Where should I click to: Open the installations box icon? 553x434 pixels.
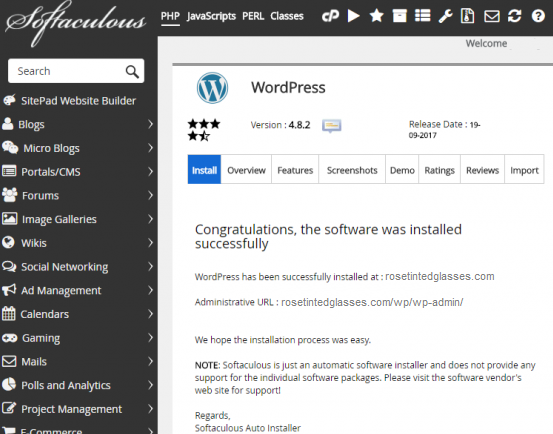tap(400, 16)
